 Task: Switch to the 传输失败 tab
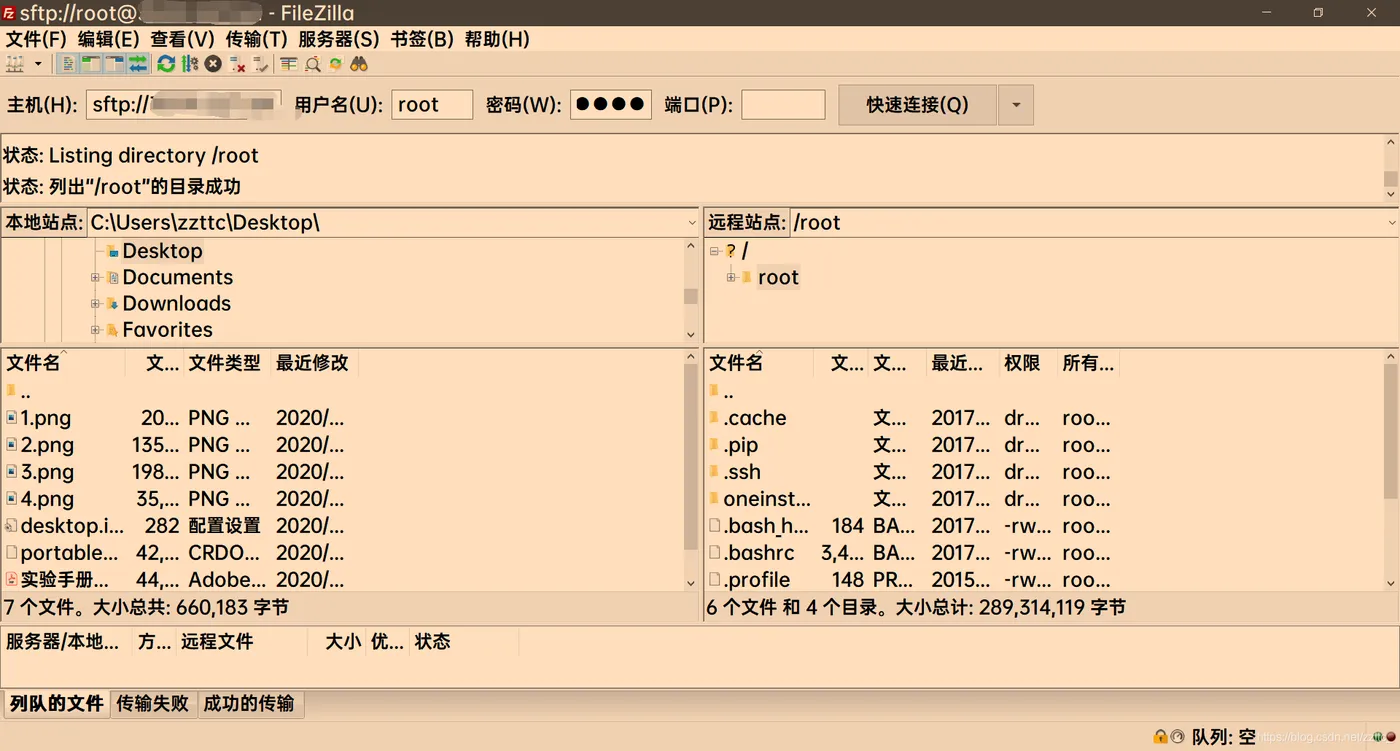click(x=153, y=703)
